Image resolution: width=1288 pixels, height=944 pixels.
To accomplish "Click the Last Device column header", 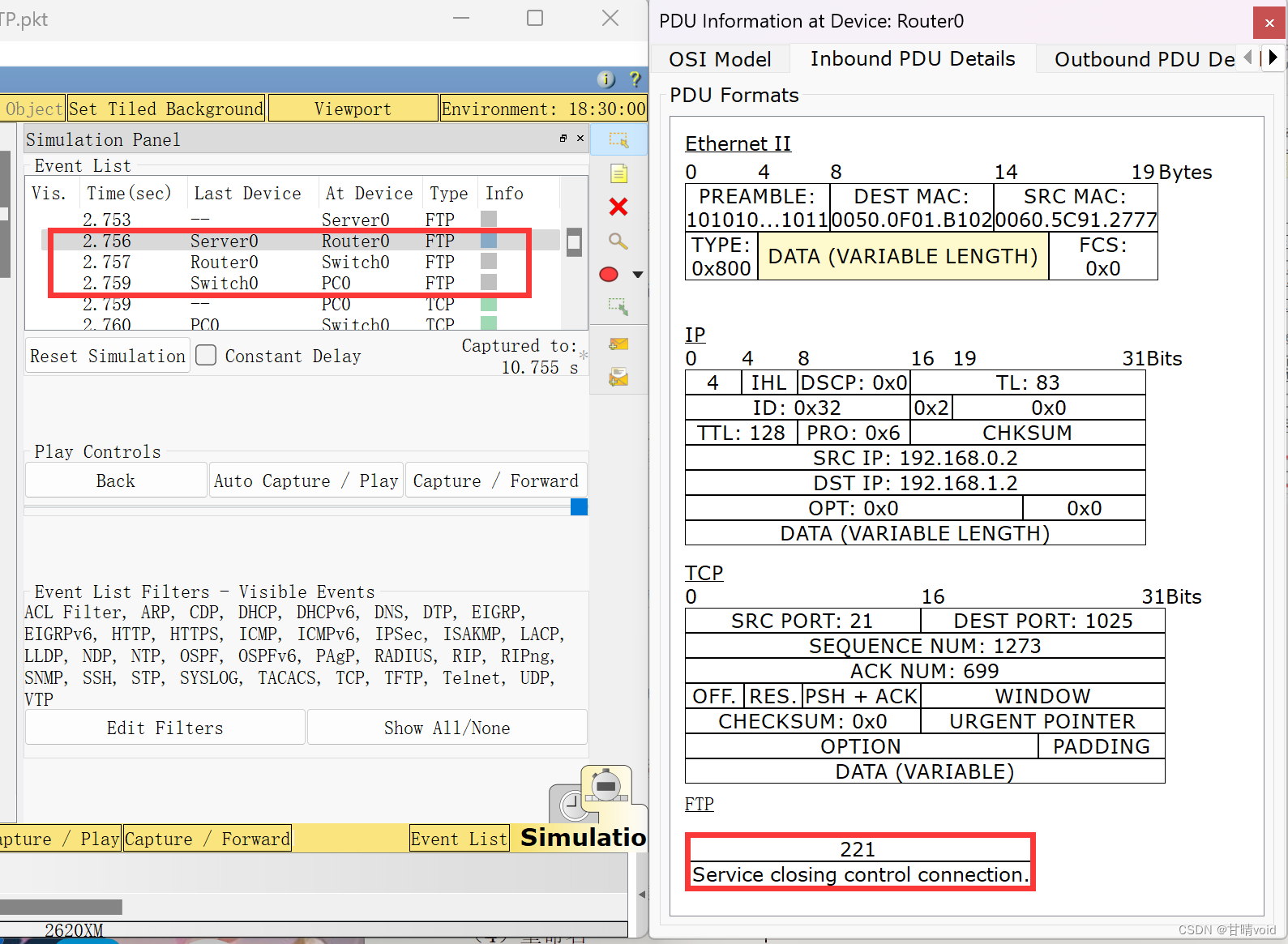I will 247,193.
